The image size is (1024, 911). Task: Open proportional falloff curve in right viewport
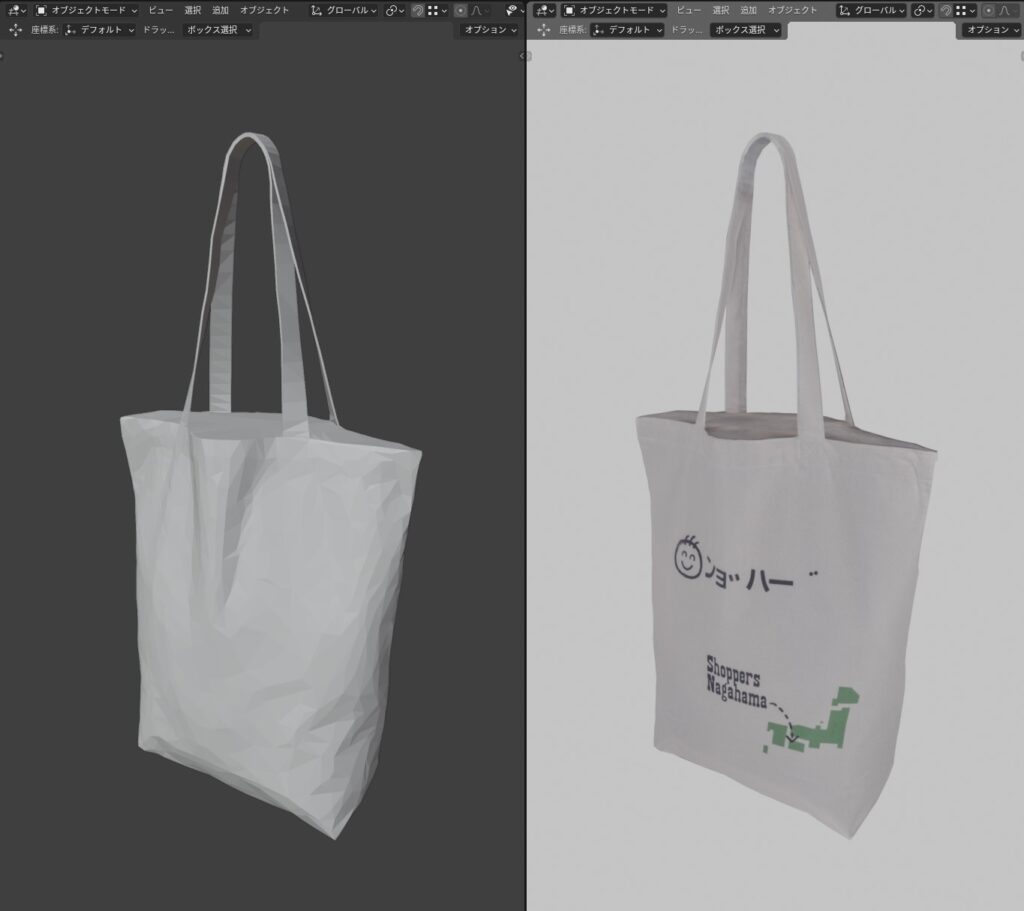click(1007, 10)
